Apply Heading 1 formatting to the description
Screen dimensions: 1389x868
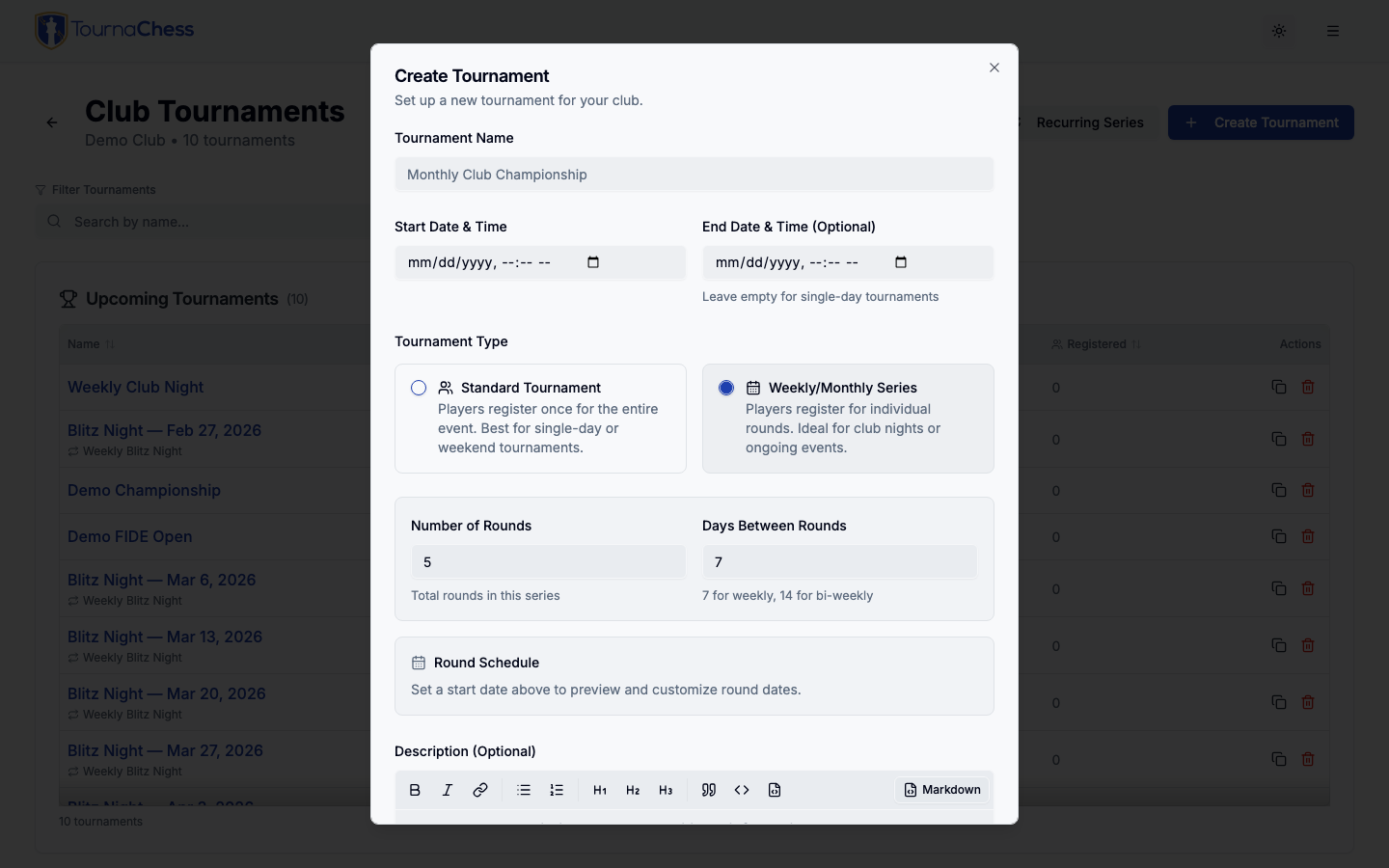pyautogui.click(x=600, y=790)
